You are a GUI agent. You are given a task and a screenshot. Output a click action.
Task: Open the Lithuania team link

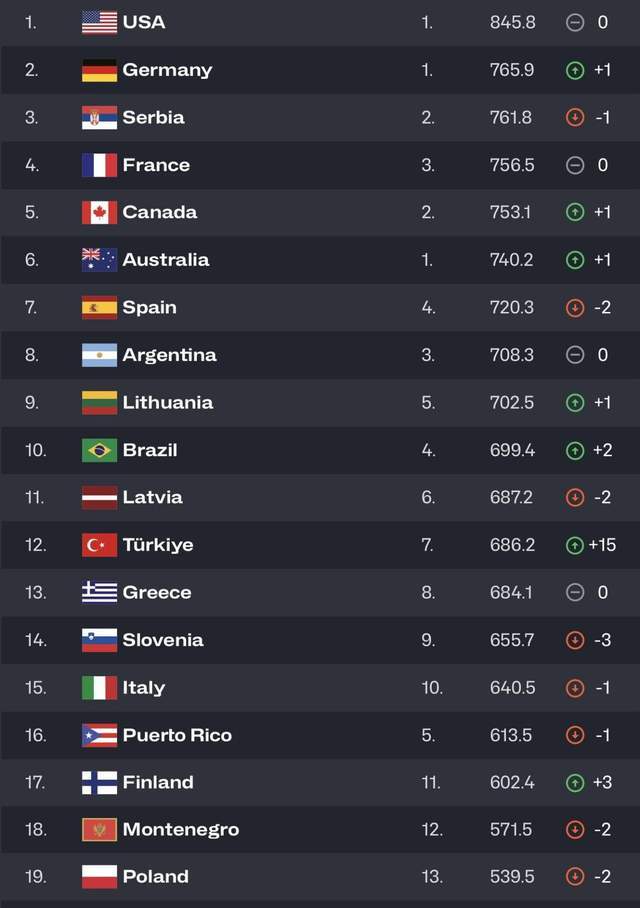pyautogui.click(x=167, y=402)
